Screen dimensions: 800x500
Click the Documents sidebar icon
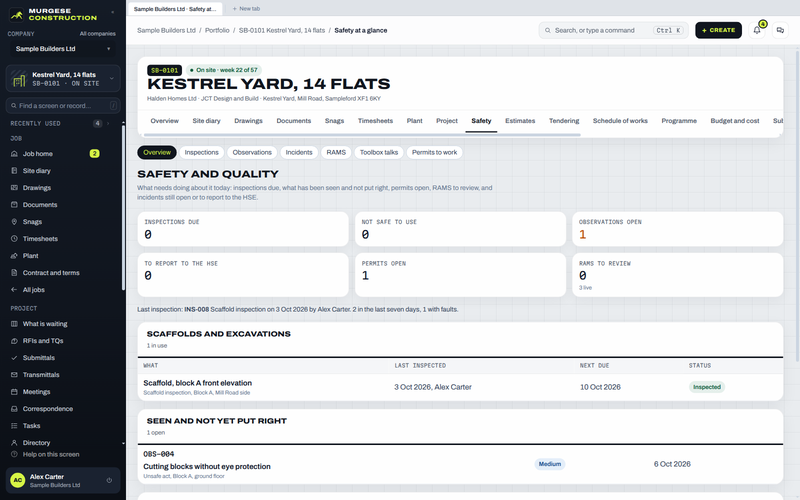[14, 205]
